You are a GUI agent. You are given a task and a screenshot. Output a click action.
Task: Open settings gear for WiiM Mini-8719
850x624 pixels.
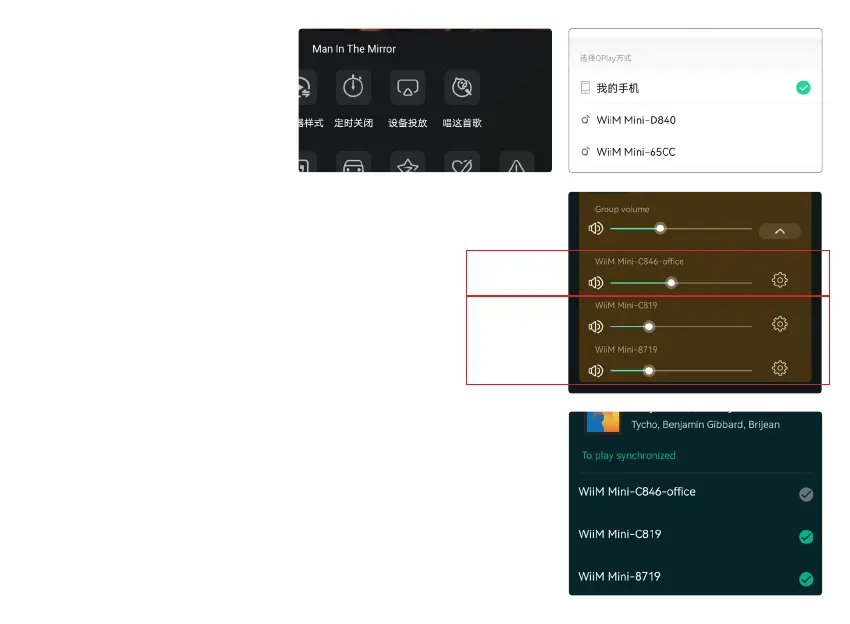[x=780, y=368]
